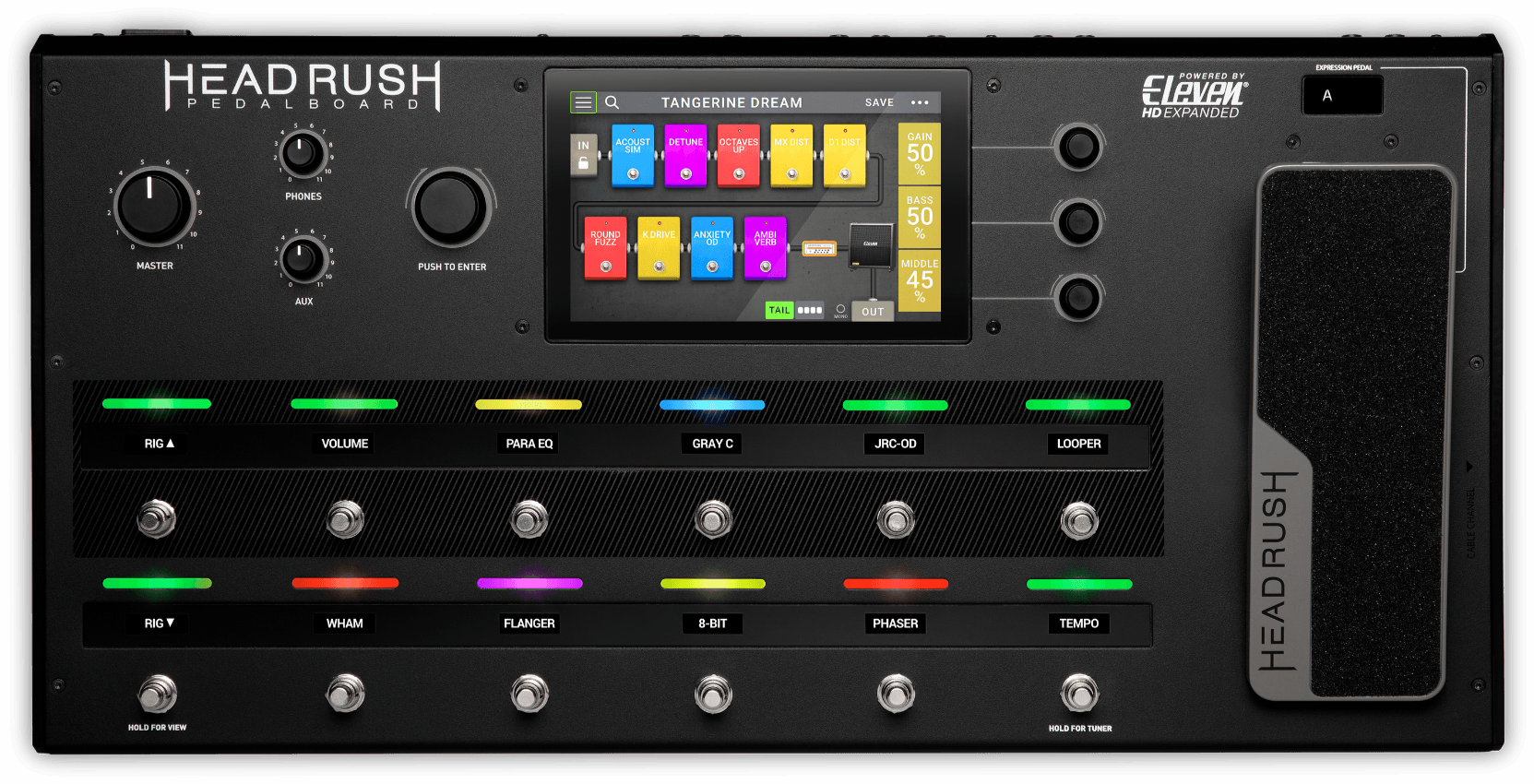Image resolution: width=1534 pixels, height=784 pixels.
Task: Select the MX DIST pedal block
Action: point(791,155)
